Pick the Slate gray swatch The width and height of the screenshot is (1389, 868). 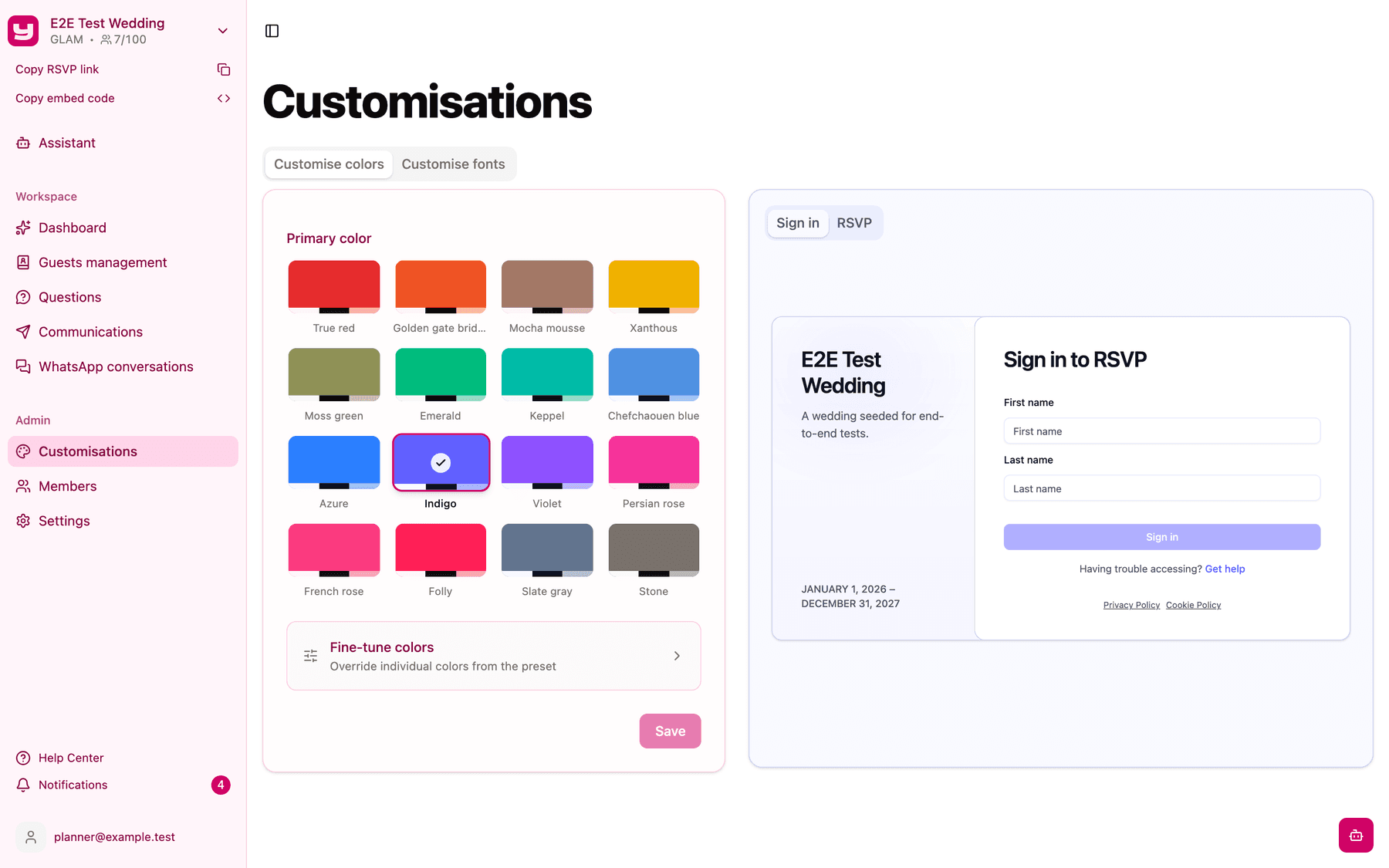547,550
